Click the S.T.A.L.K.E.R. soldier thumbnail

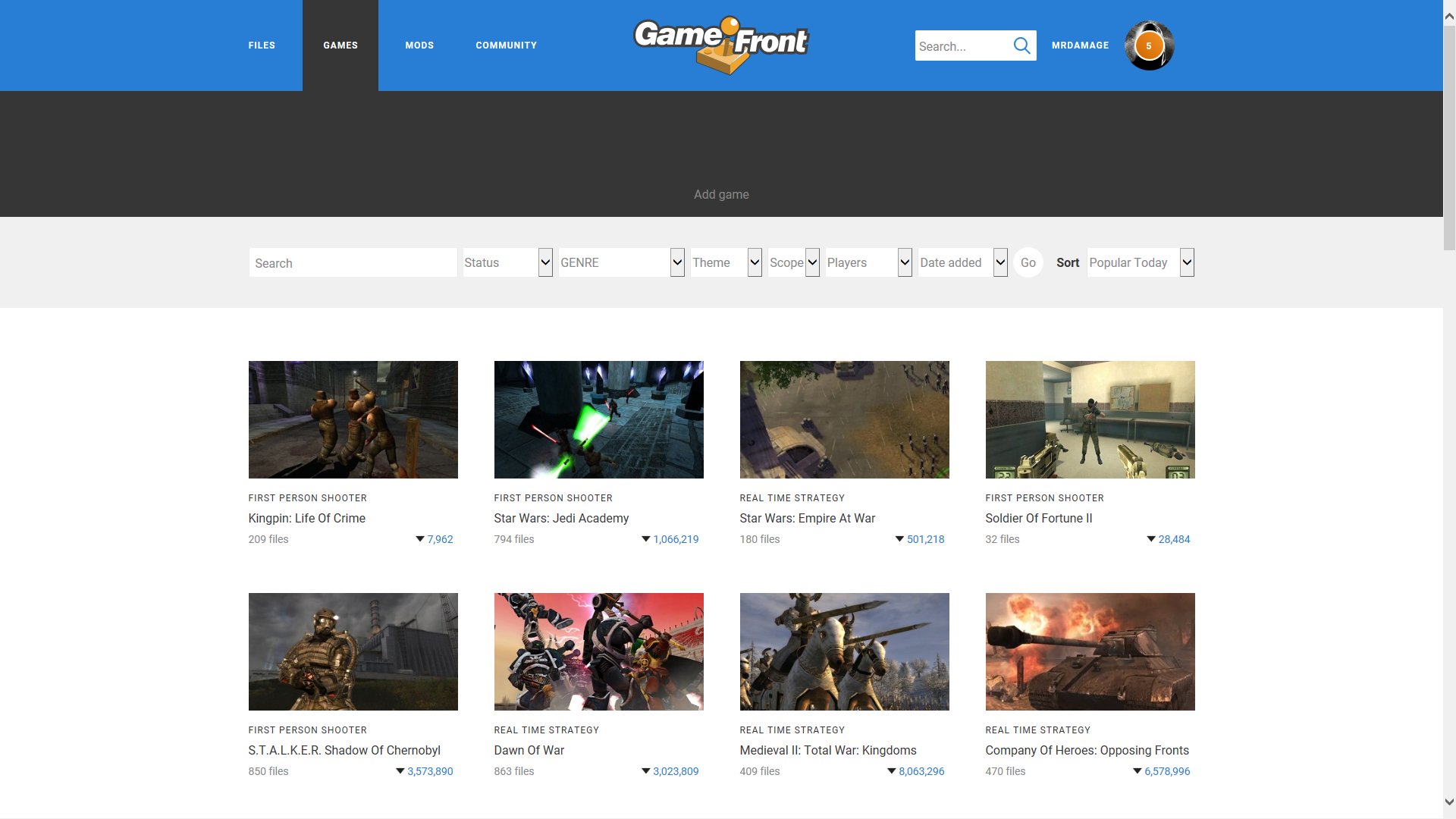coord(353,651)
